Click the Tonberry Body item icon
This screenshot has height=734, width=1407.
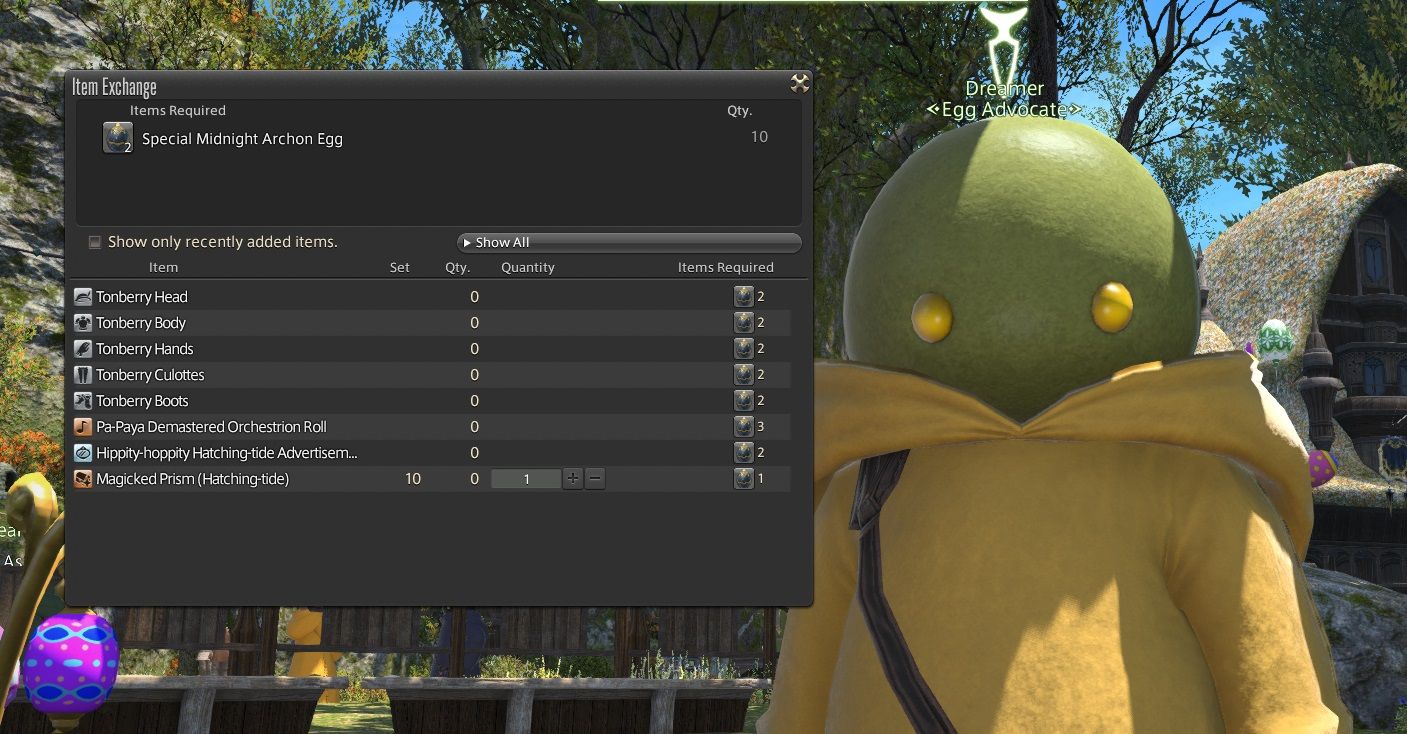[83, 323]
